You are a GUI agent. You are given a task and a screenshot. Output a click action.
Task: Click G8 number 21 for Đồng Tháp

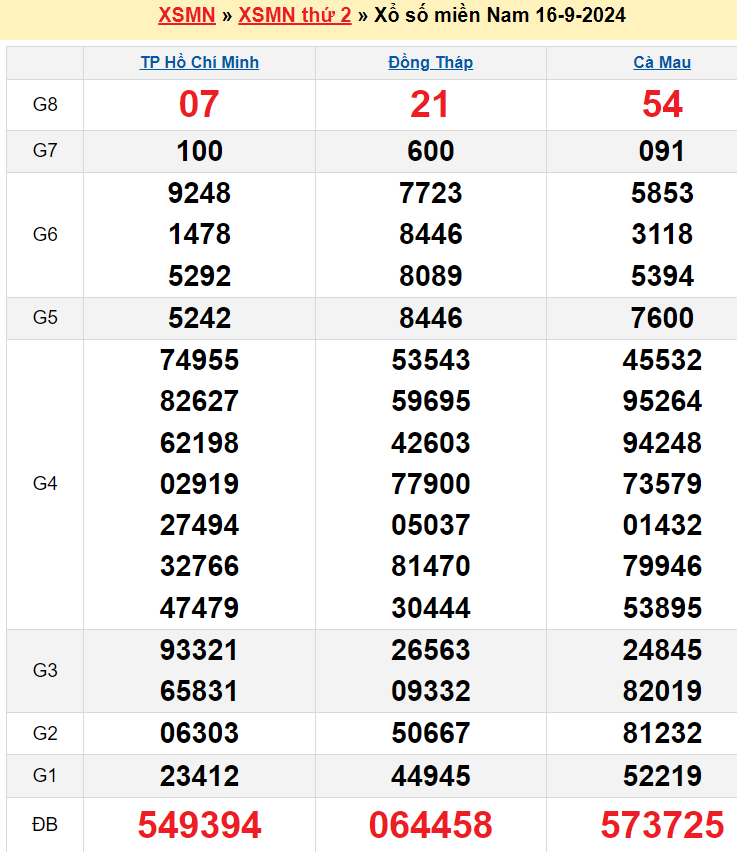pos(429,104)
